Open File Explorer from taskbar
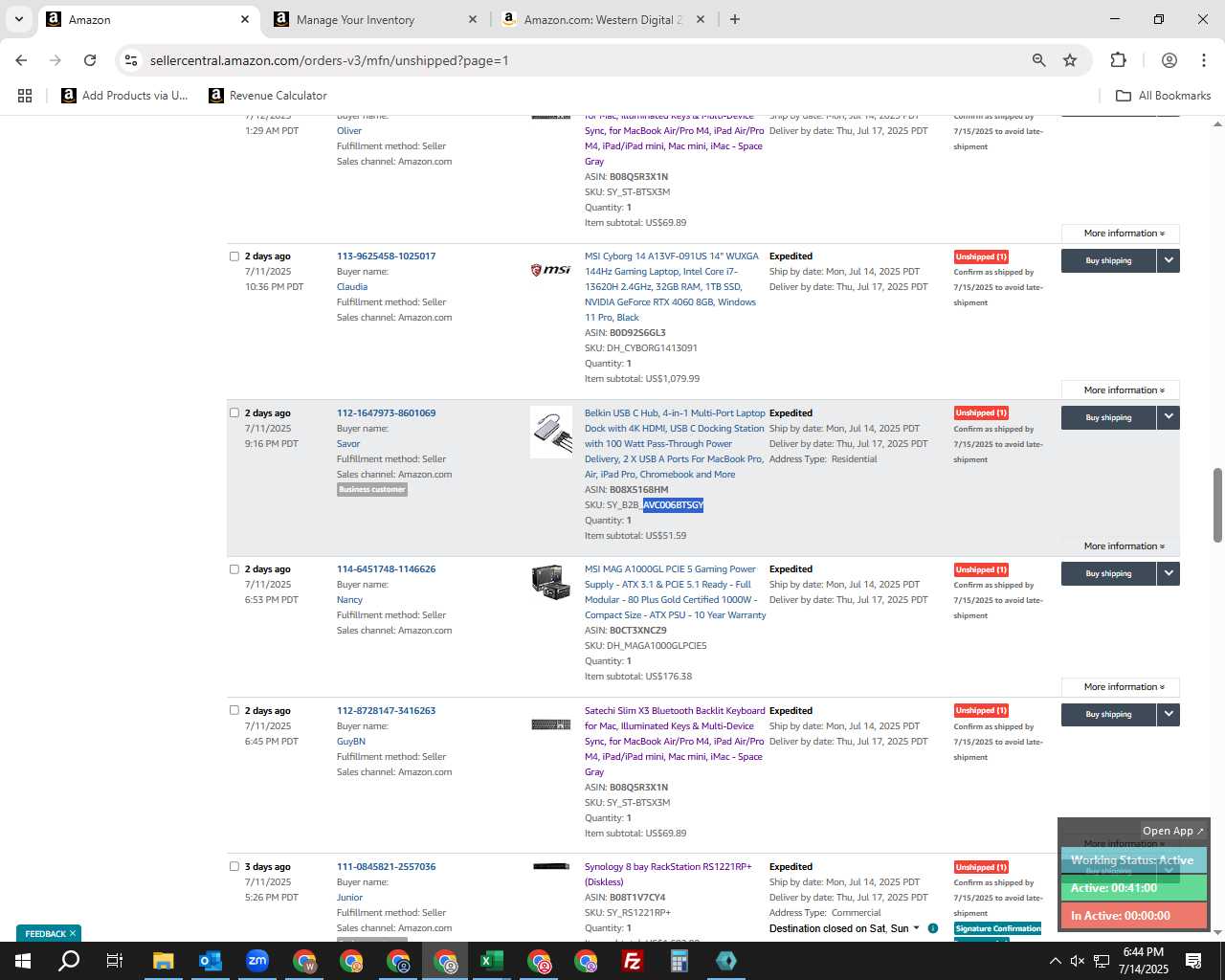1225x980 pixels. 163,961
